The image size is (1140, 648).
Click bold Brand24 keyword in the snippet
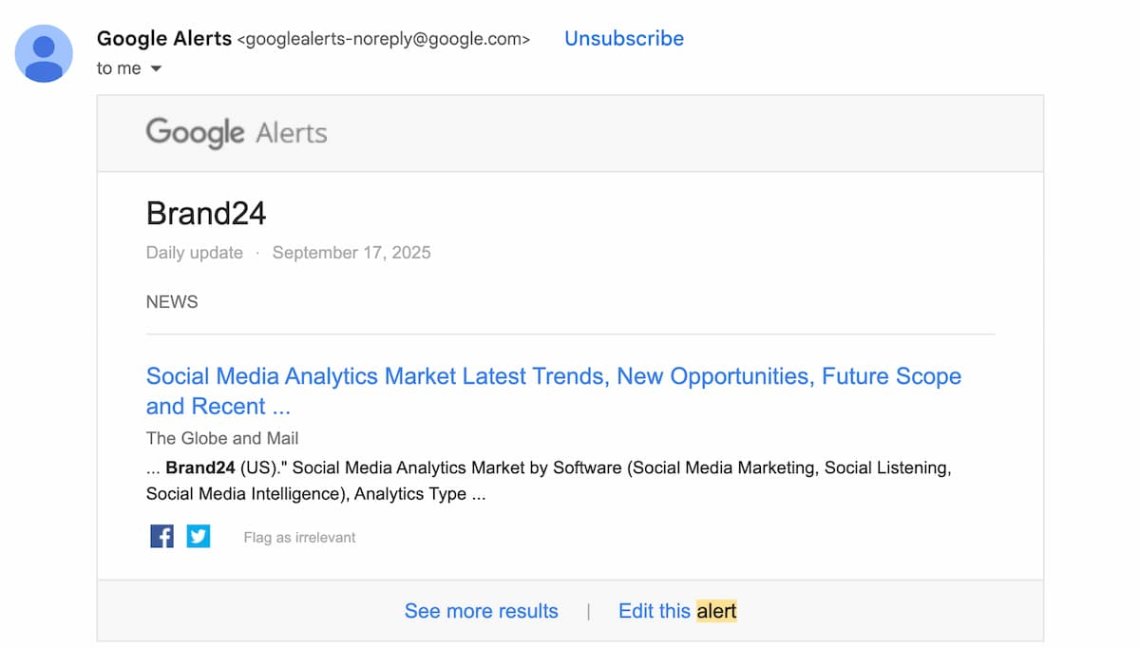click(x=200, y=468)
